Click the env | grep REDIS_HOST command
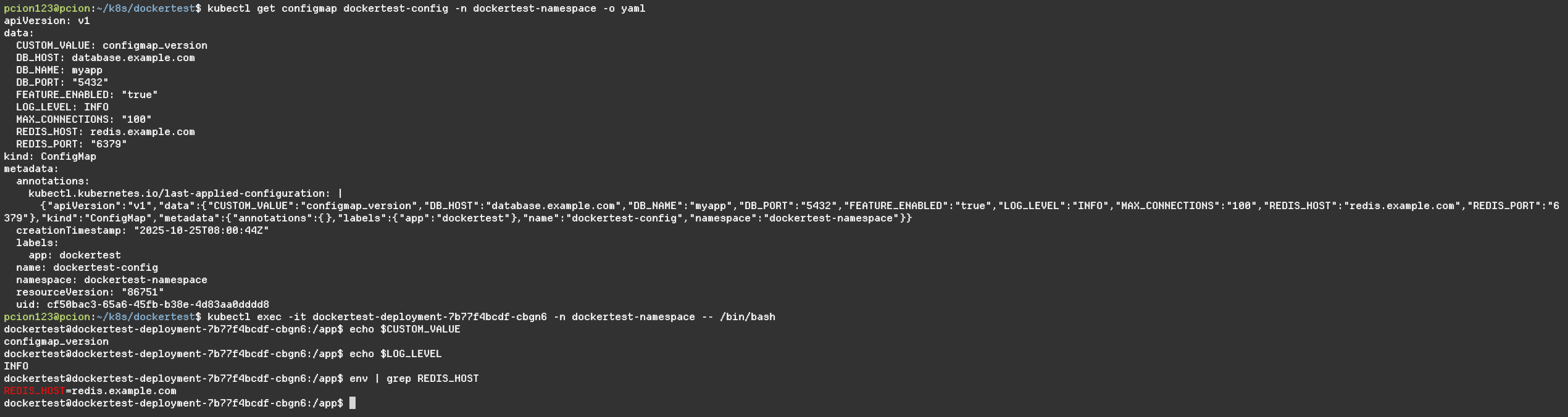The image size is (1568, 417). click(x=414, y=379)
